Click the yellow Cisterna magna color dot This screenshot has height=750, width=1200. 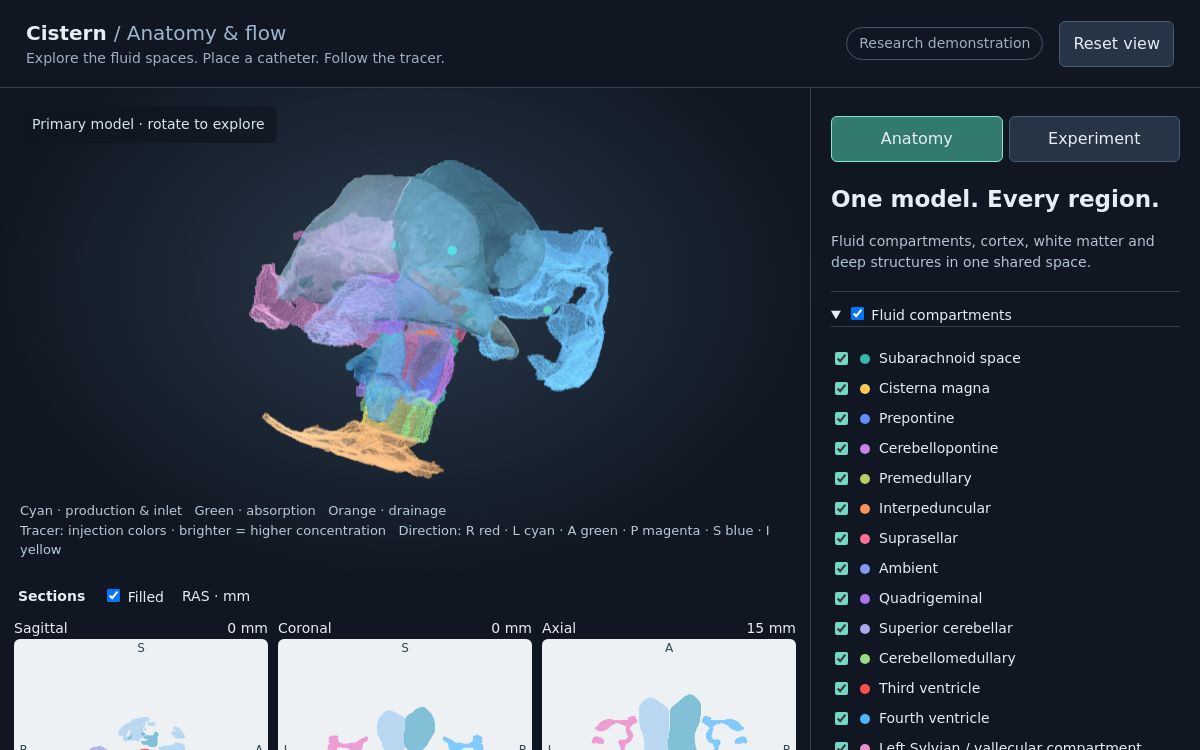click(x=865, y=389)
